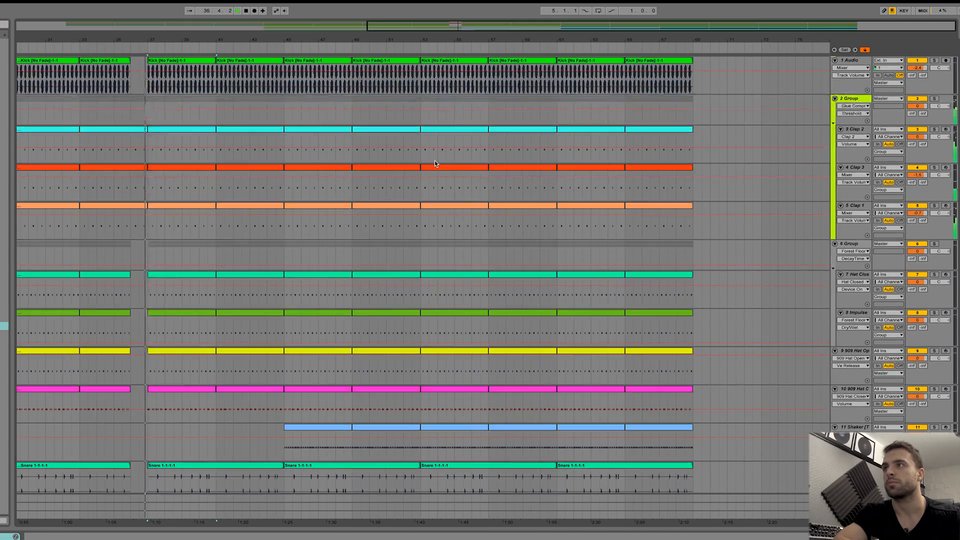The height and width of the screenshot is (540, 960).
Task: Set 3 Clap 2 monitor to Auto
Action: click(x=889, y=144)
